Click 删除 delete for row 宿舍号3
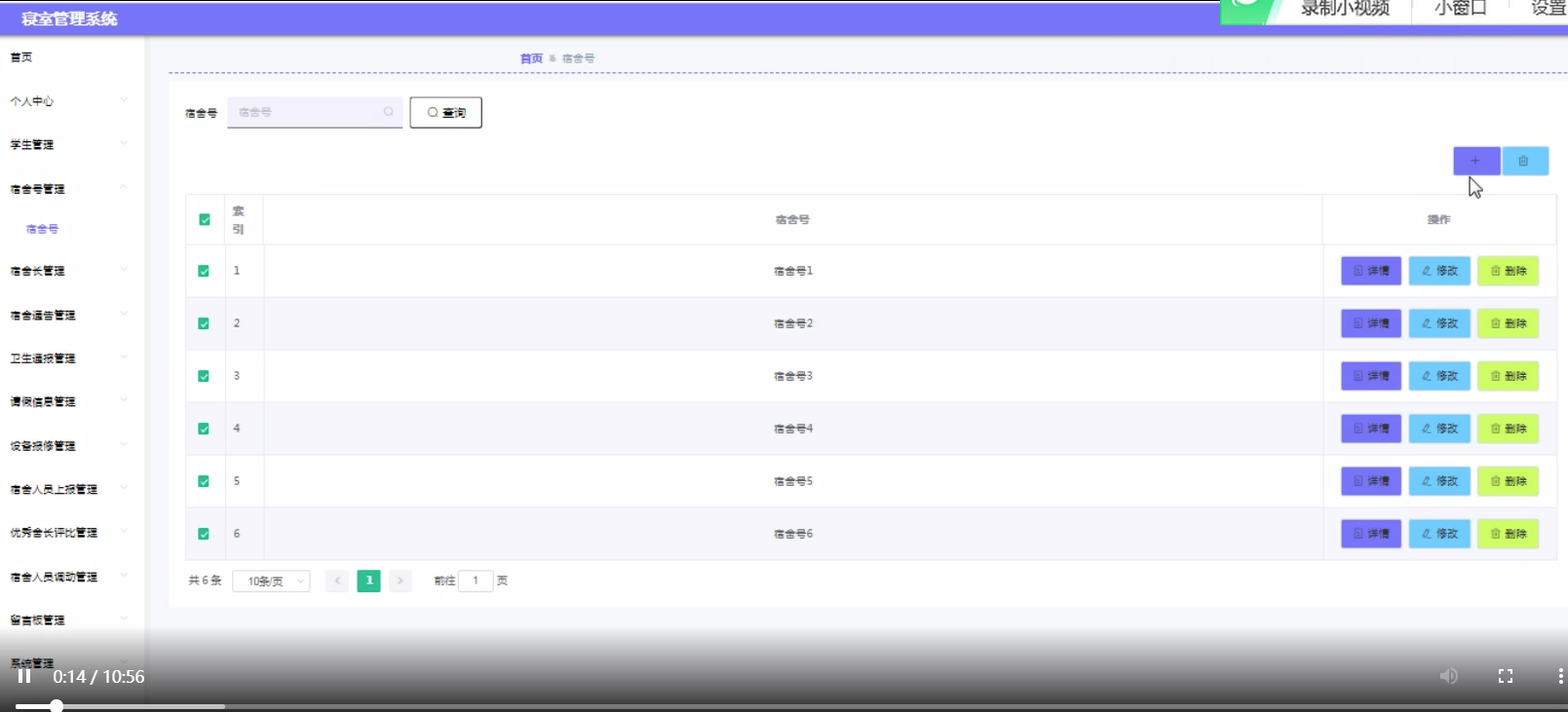 pyautogui.click(x=1508, y=376)
